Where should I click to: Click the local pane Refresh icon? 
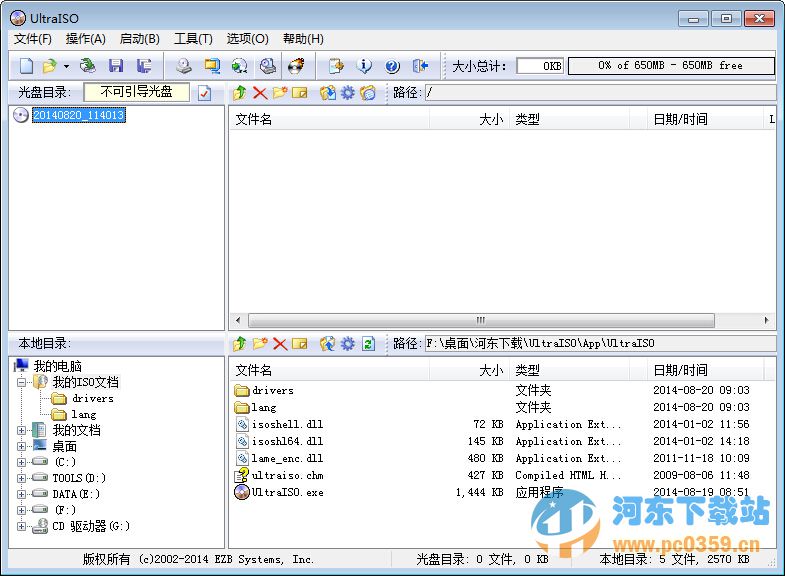click(368, 344)
